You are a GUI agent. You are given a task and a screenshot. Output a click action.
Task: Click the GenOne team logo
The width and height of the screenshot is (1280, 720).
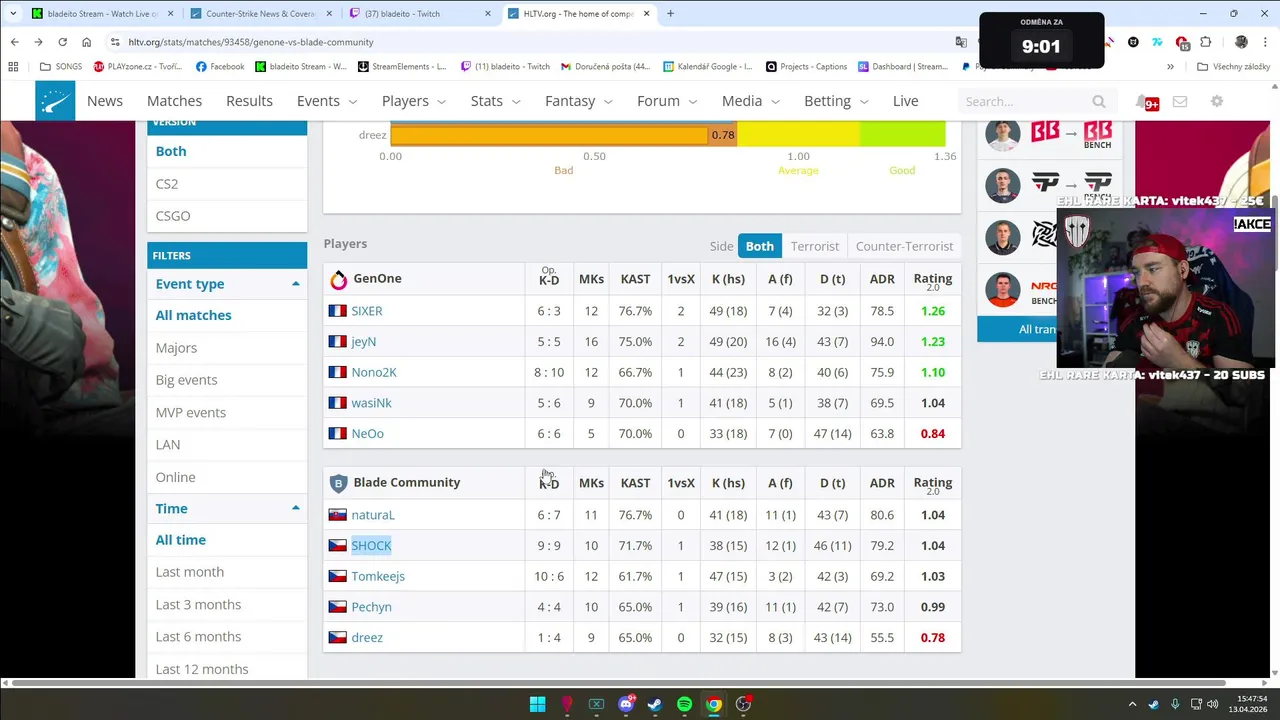click(x=338, y=279)
